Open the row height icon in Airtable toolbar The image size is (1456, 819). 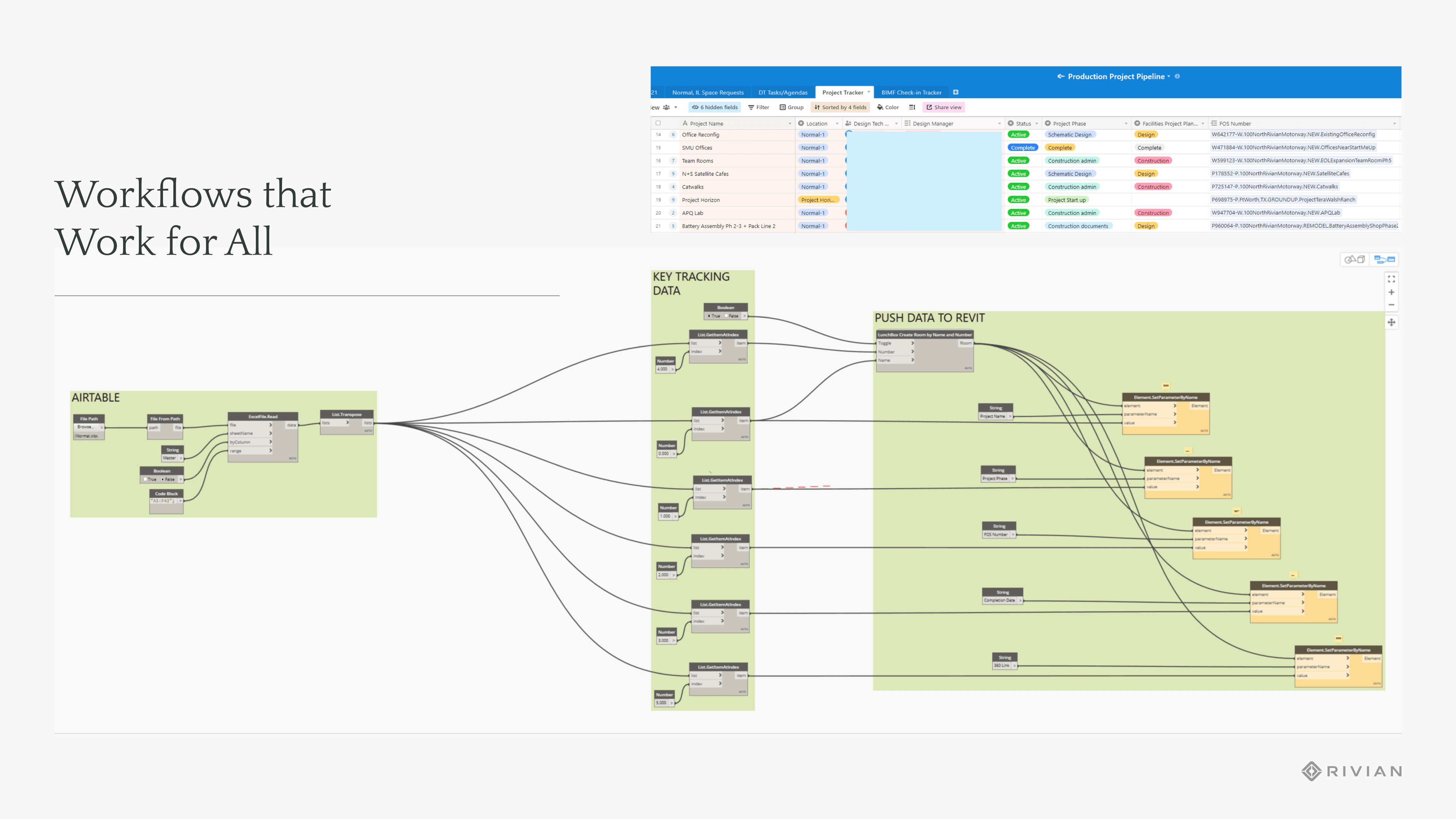pos(912,107)
